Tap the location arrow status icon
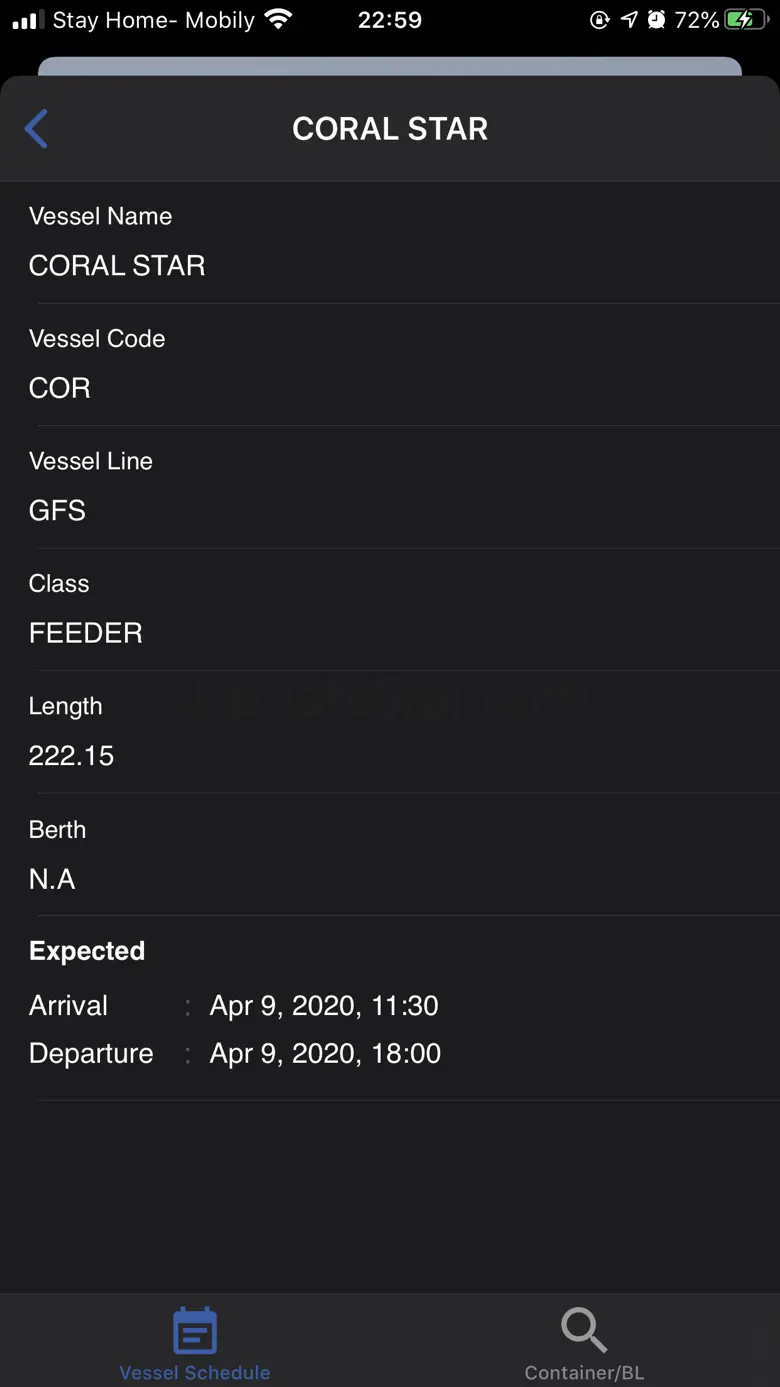The height and width of the screenshot is (1387, 780). (x=629, y=20)
